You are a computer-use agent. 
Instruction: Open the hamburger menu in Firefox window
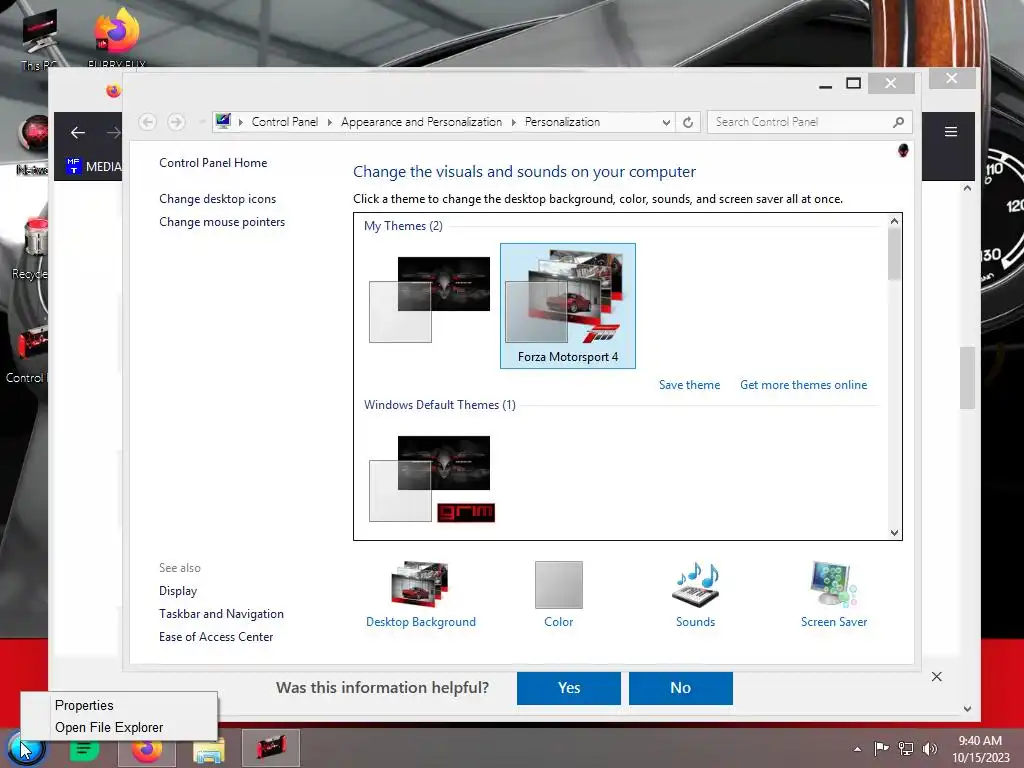(x=951, y=131)
